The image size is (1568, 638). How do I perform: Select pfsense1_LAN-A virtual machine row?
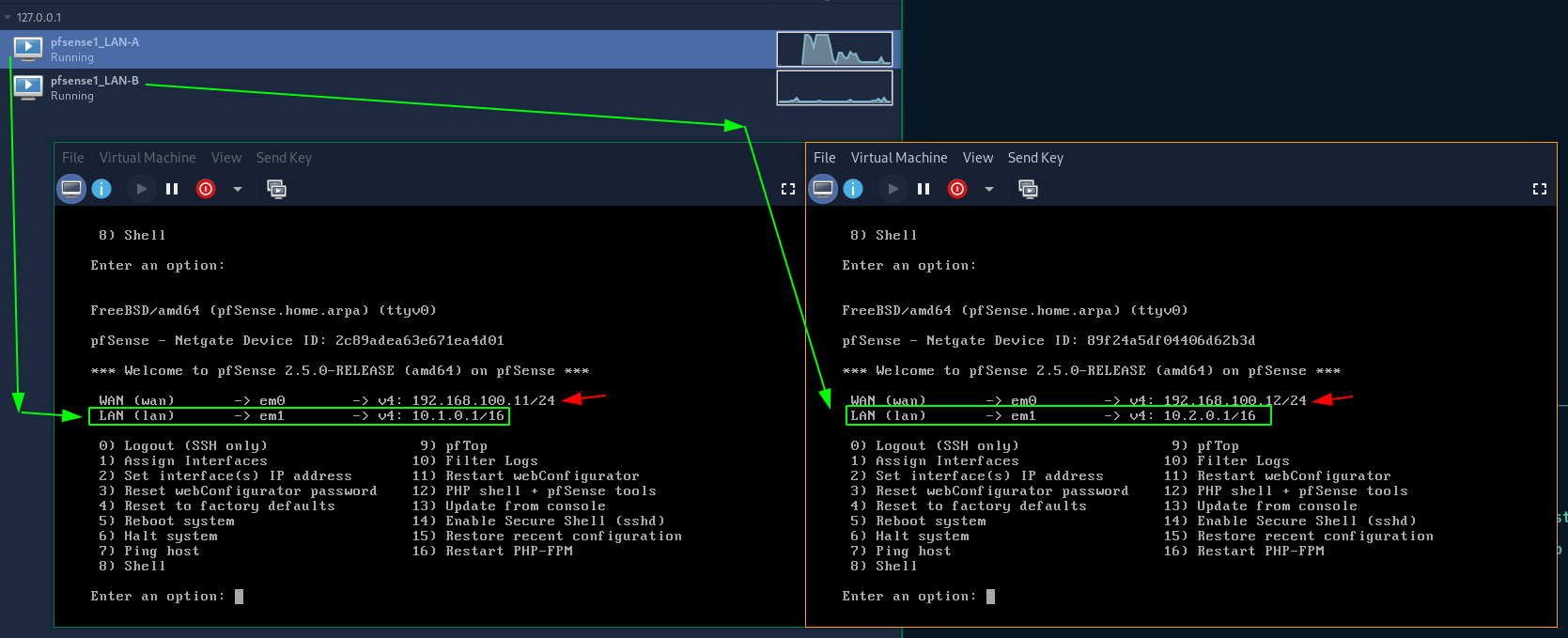tap(450, 49)
